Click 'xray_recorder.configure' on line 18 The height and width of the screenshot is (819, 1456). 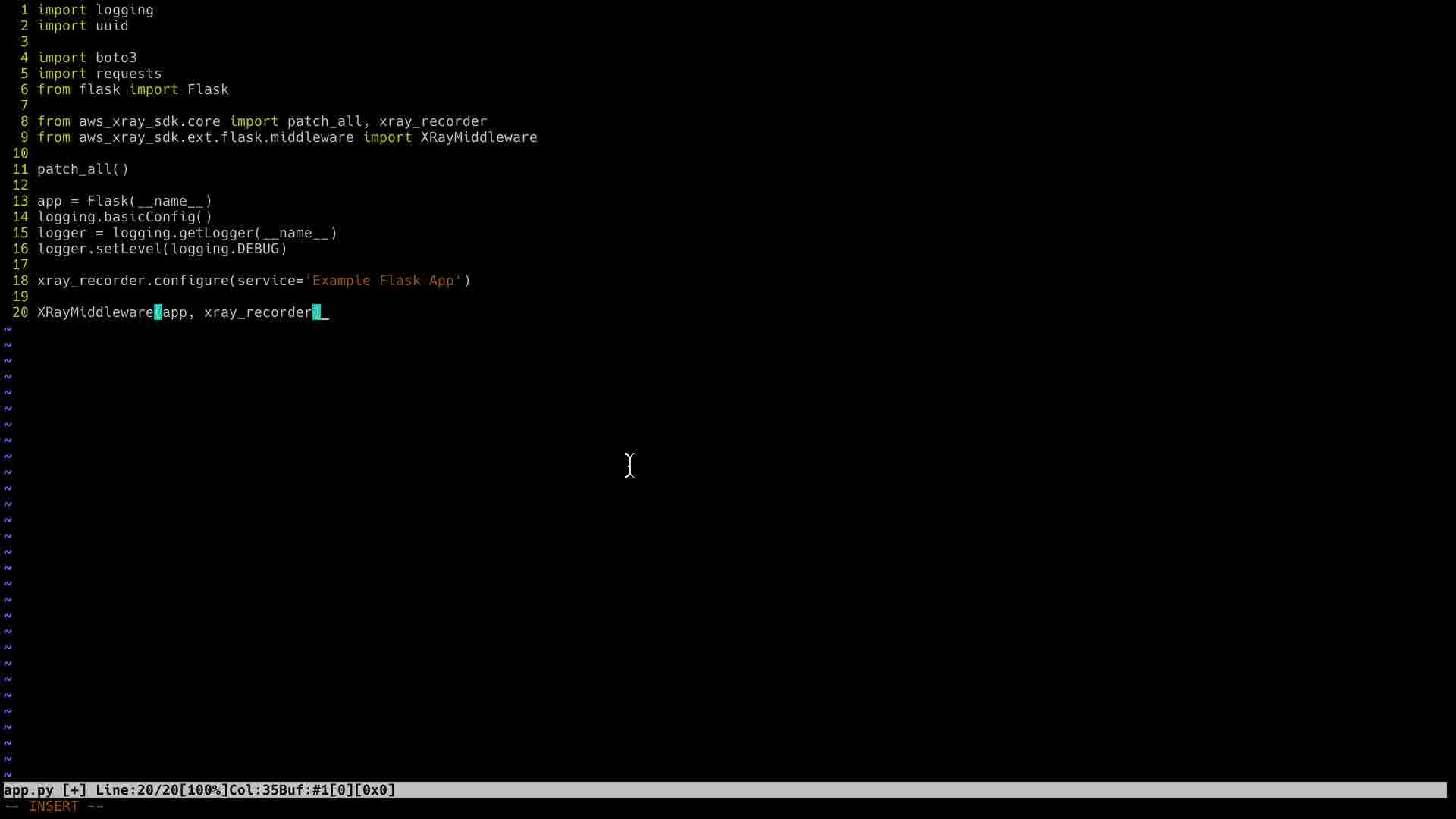133,281
